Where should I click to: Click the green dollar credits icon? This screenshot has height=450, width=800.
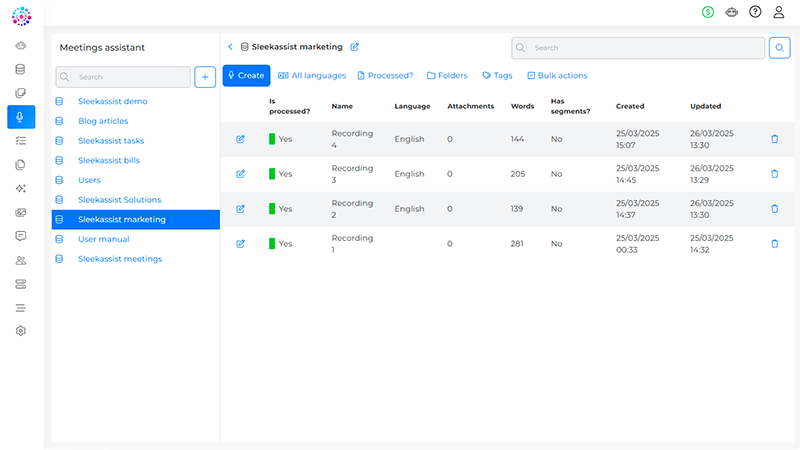click(x=708, y=12)
